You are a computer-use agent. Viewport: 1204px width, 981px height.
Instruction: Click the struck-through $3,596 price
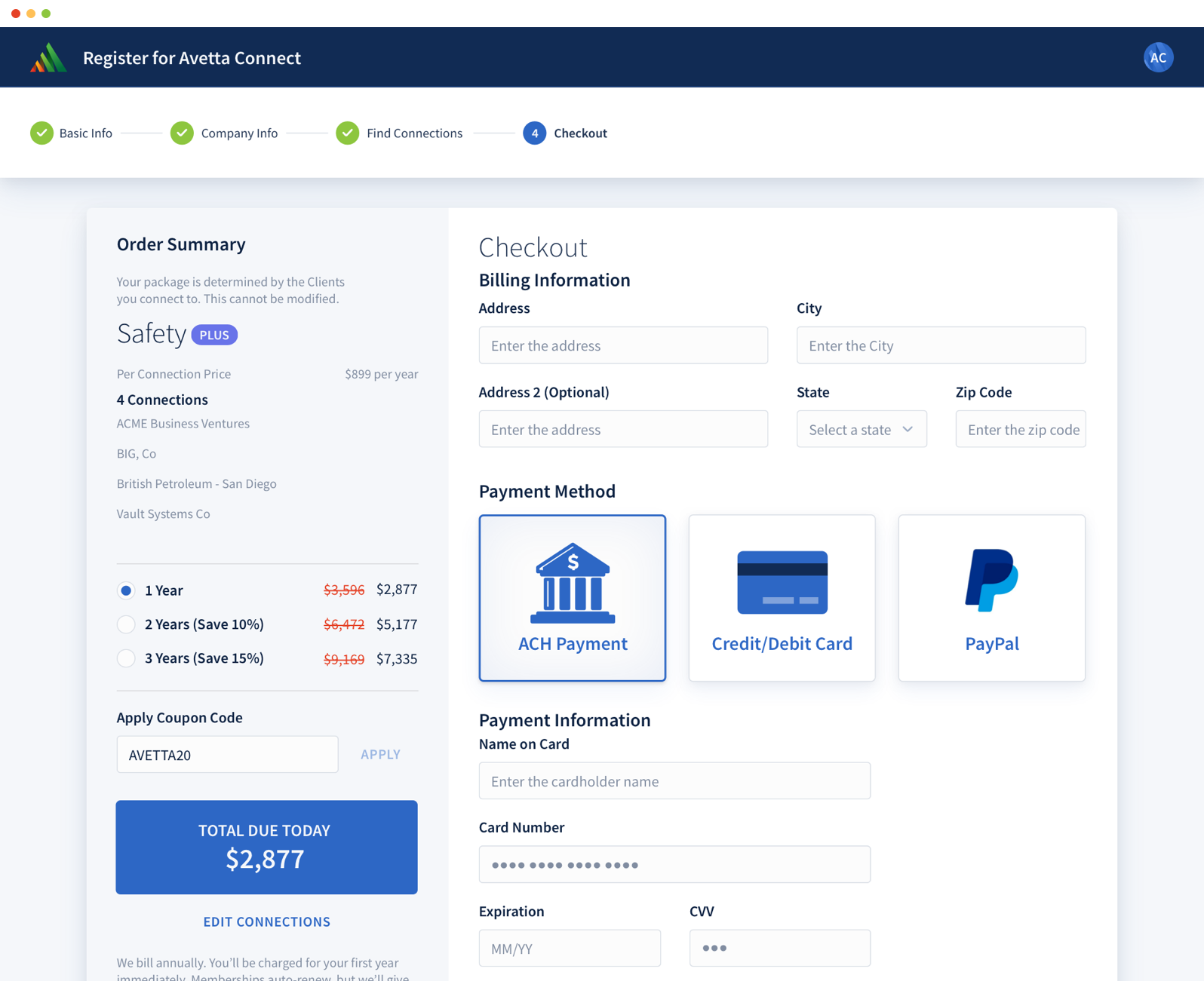344,590
